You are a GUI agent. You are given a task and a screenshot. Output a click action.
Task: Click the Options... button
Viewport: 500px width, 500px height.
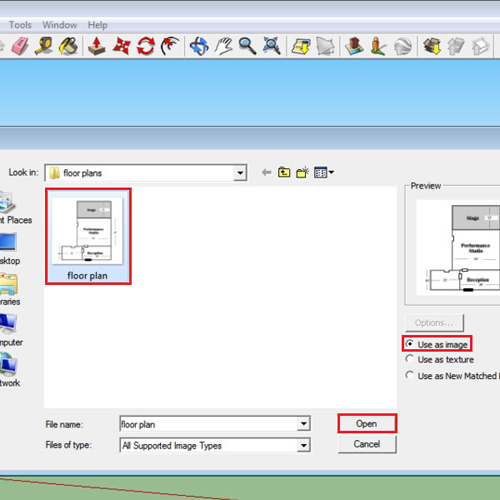[434, 323]
